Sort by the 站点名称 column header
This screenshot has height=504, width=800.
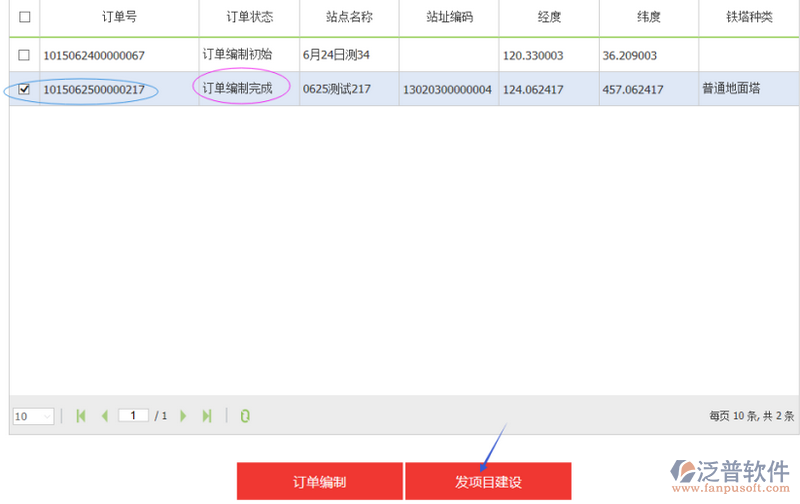tap(349, 18)
